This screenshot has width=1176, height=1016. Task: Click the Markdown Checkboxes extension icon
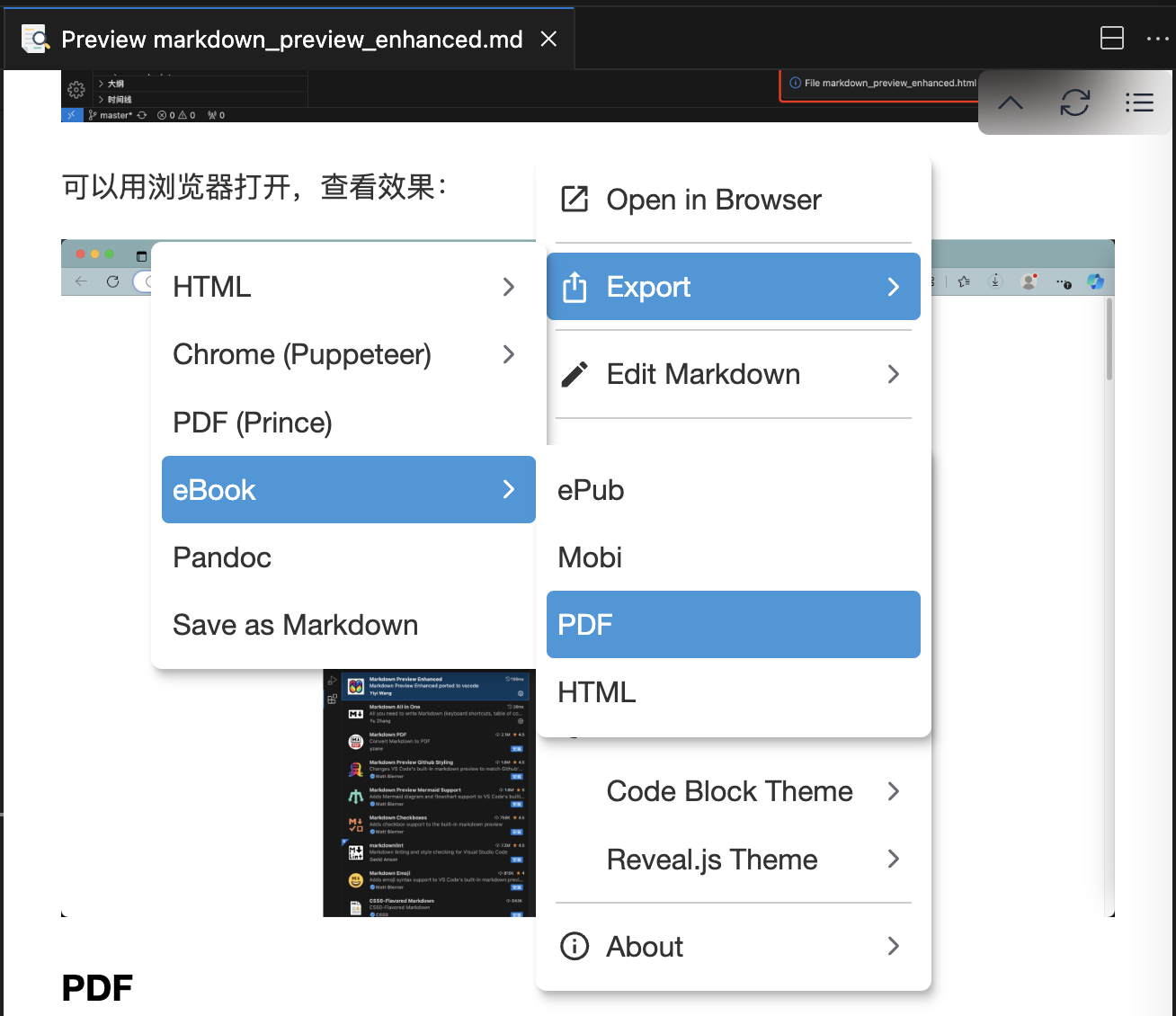click(x=356, y=824)
